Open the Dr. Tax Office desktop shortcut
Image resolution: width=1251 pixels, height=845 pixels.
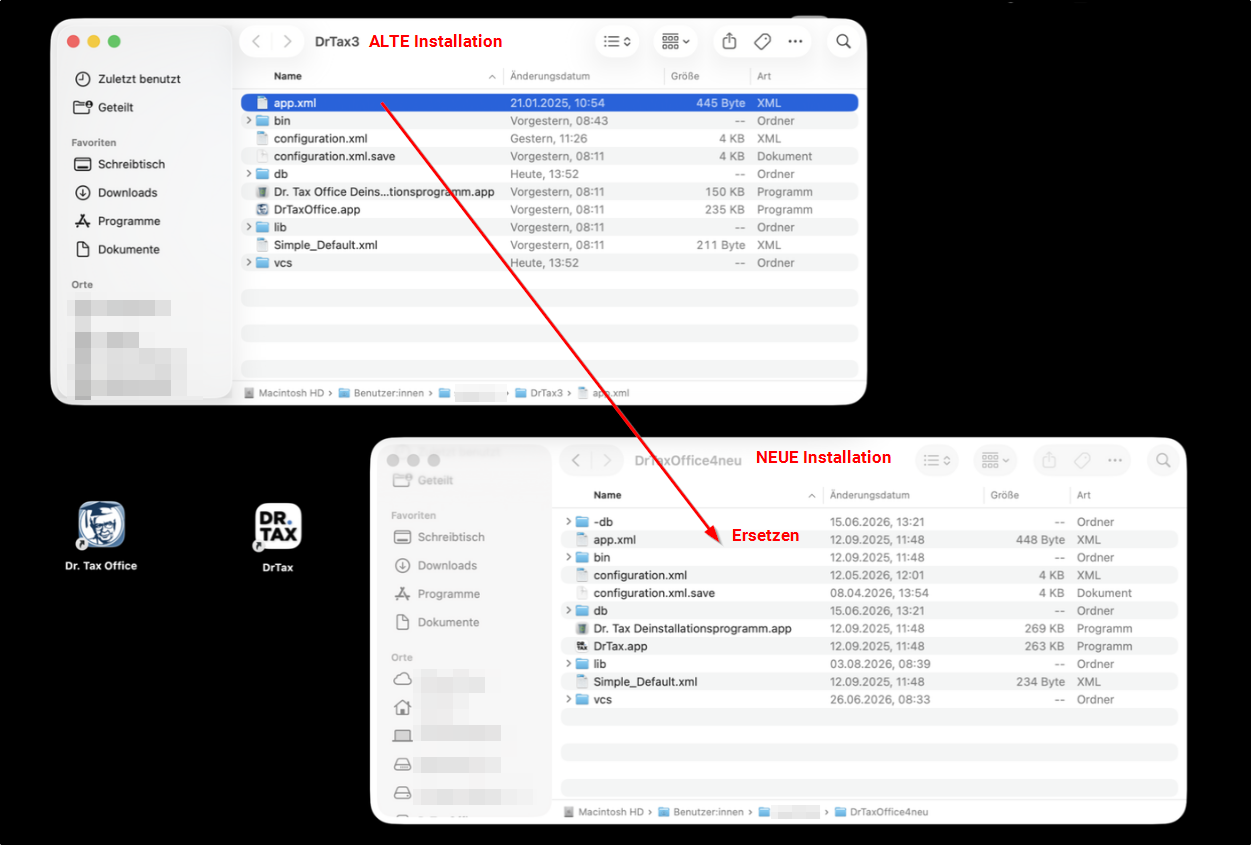click(x=102, y=526)
